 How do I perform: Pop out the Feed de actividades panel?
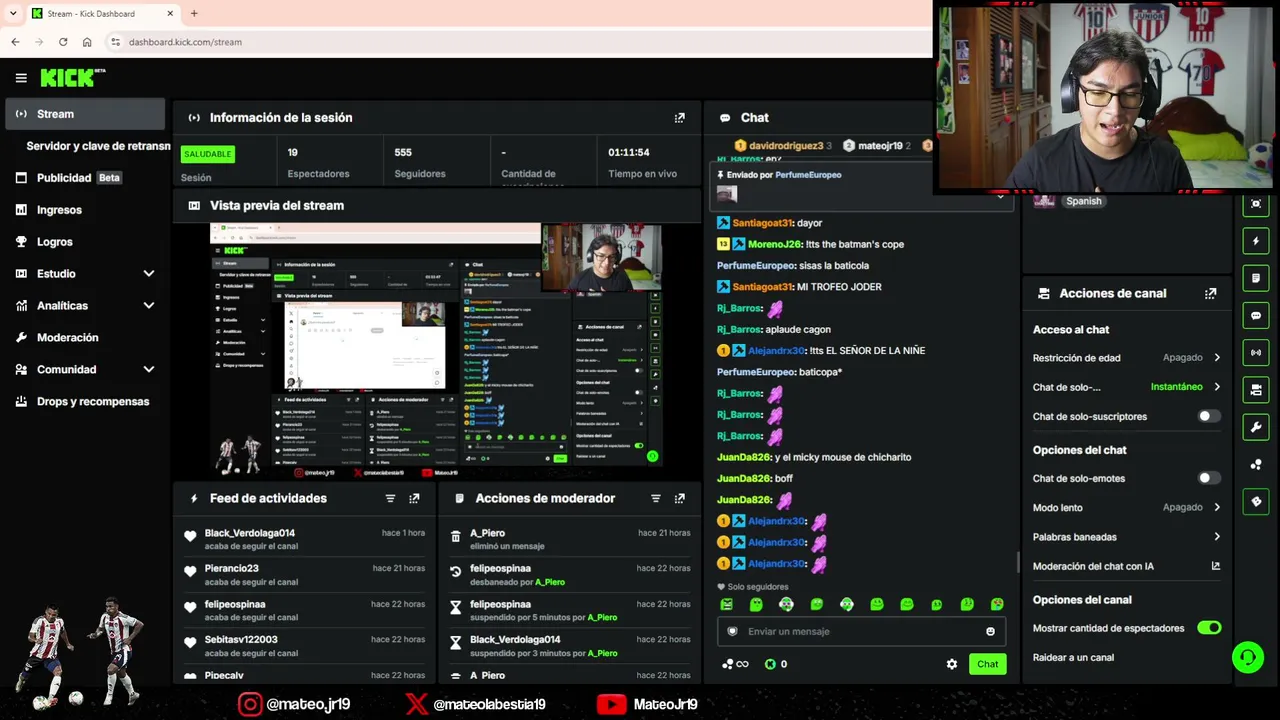[x=414, y=498]
